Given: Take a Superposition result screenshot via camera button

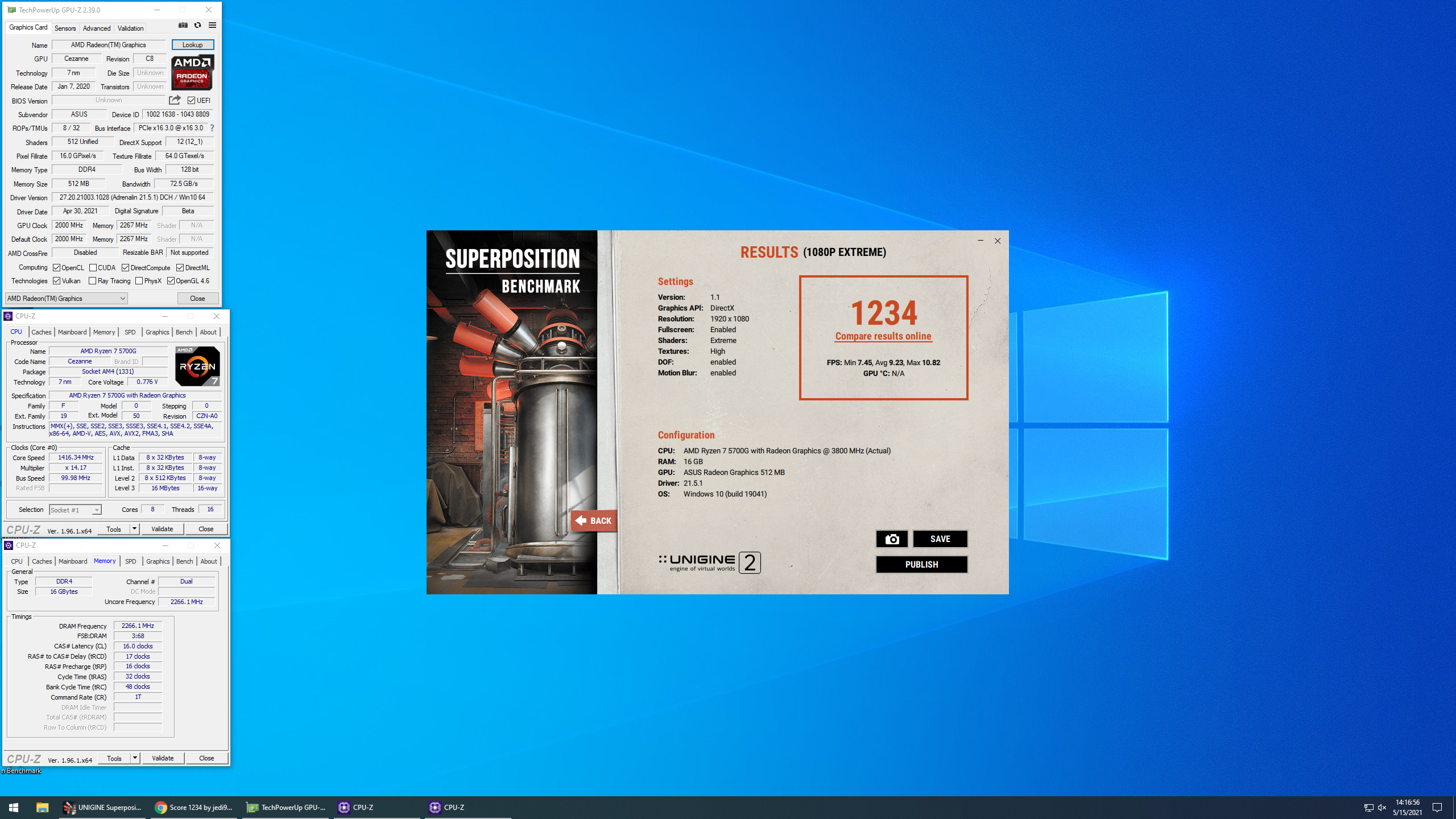Looking at the screenshot, I should pos(891,539).
